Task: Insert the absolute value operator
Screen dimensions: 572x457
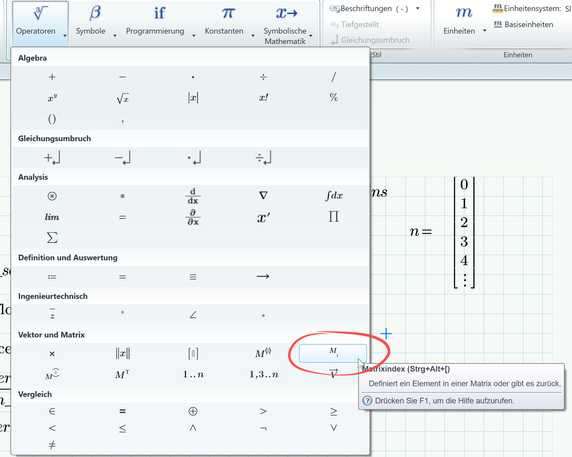Action: [193, 98]
